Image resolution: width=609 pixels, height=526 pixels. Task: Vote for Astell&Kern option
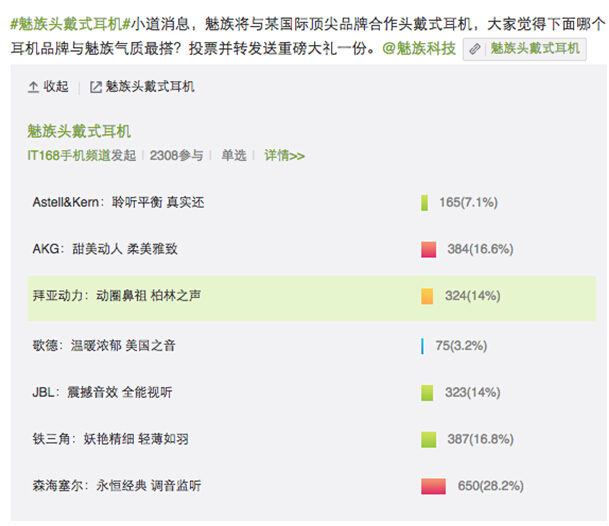[311, 202]
